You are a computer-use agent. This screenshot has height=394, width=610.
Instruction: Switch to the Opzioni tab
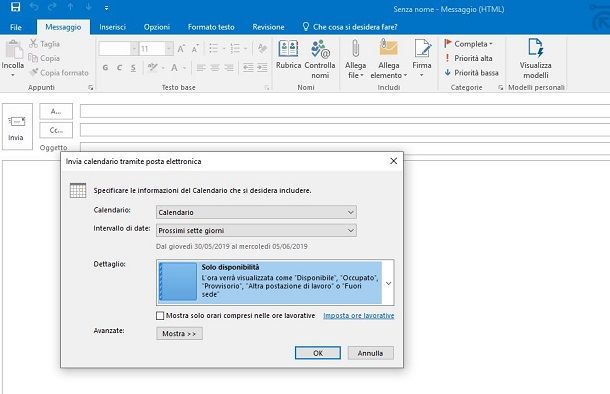(157, 27)
